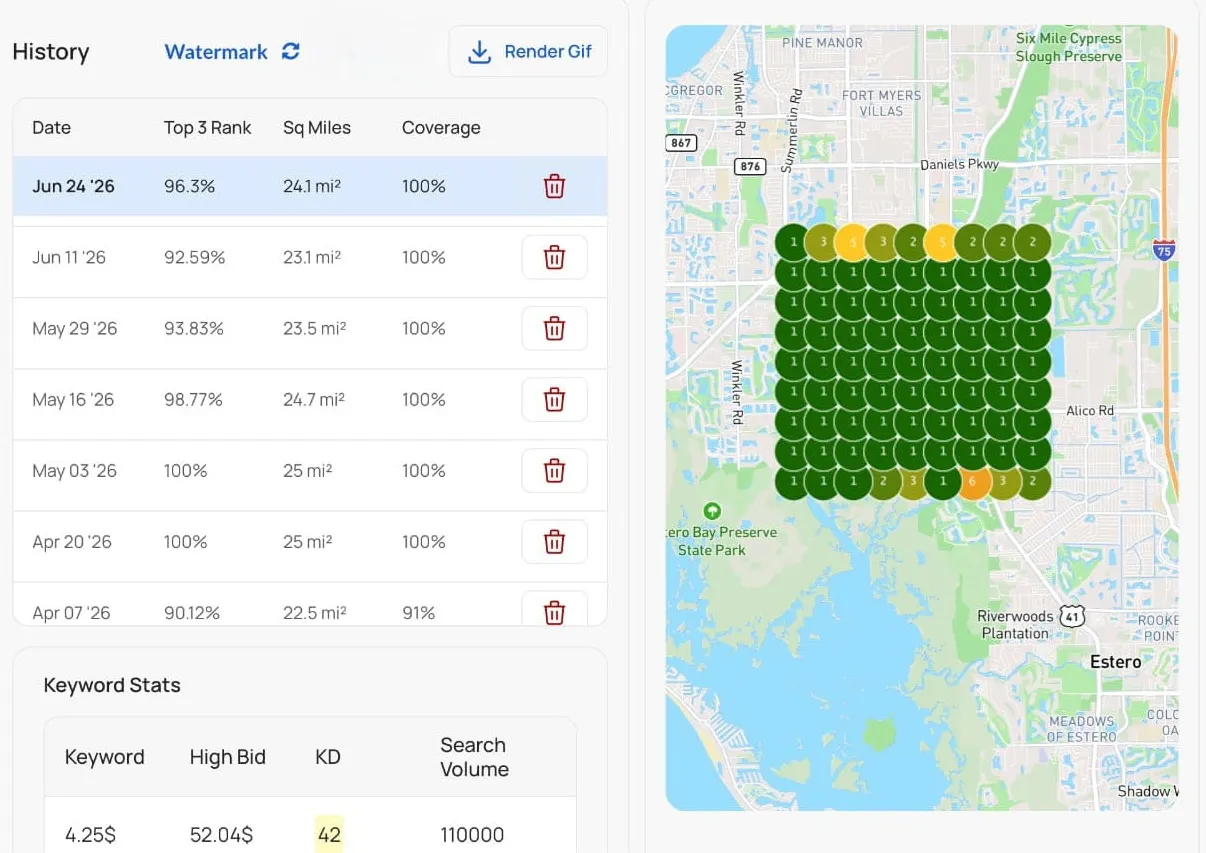Select the Apr 07 '26 date cell
1206x853 pixels.
pos(71,612)
